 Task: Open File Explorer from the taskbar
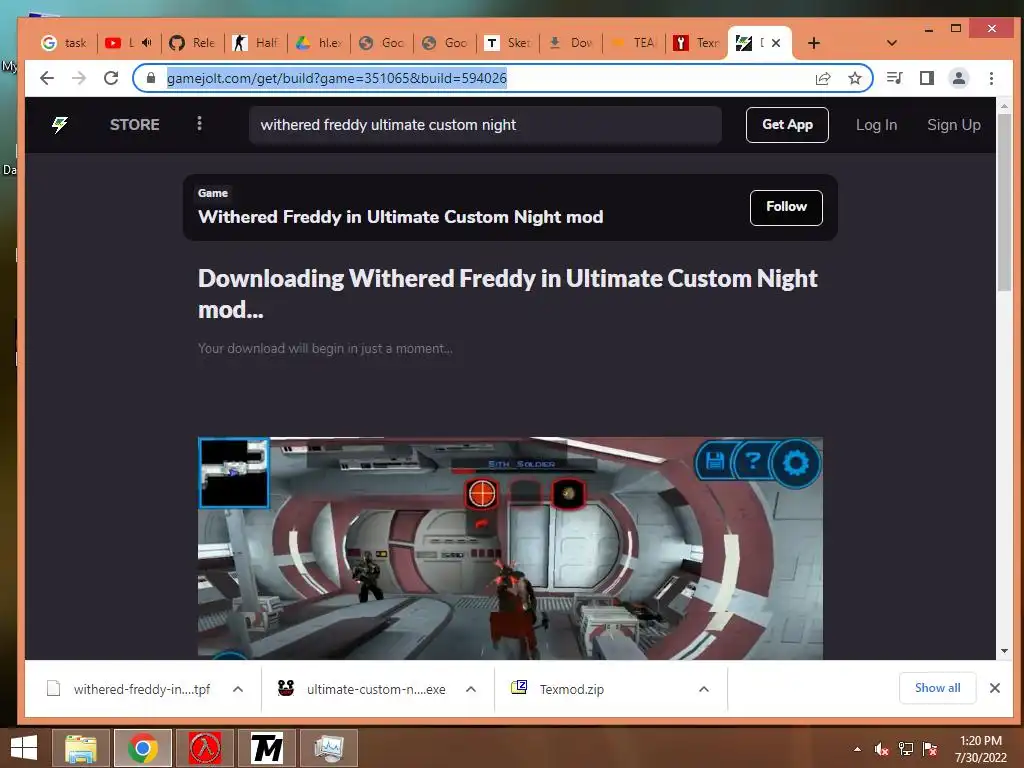point(81,748)
